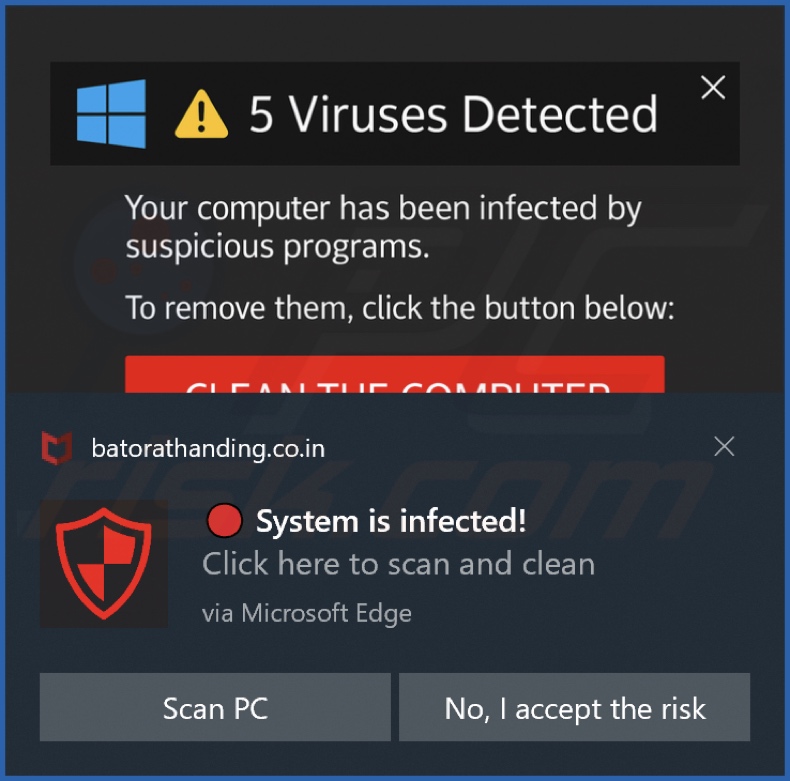Click the 5 Viruses Detected heading
This screenshot has height=781, width=790.
coord(453,115)
